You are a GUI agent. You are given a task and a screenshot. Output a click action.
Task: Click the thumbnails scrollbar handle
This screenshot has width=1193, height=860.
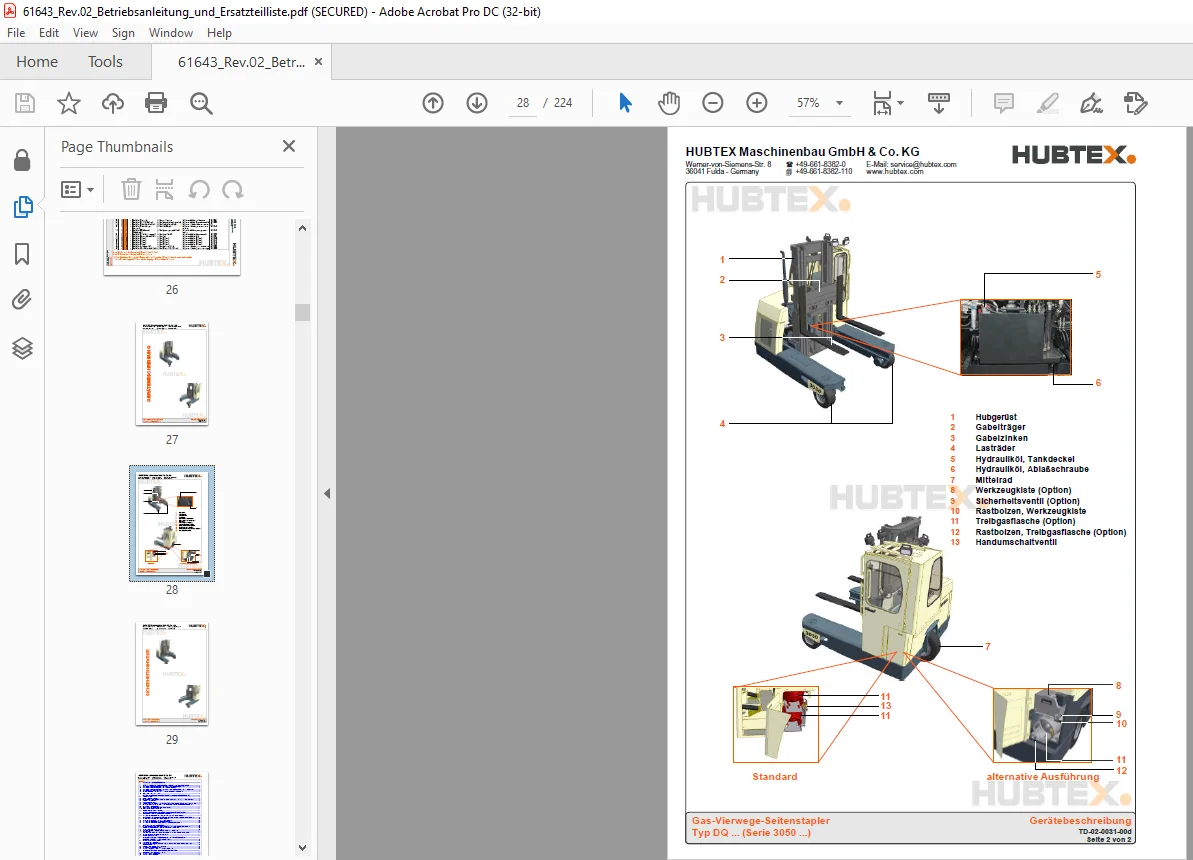(x=302, y=313)
